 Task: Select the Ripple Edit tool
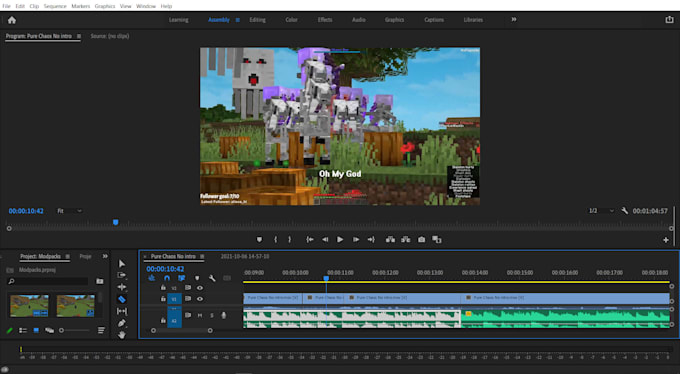(122, 287)
